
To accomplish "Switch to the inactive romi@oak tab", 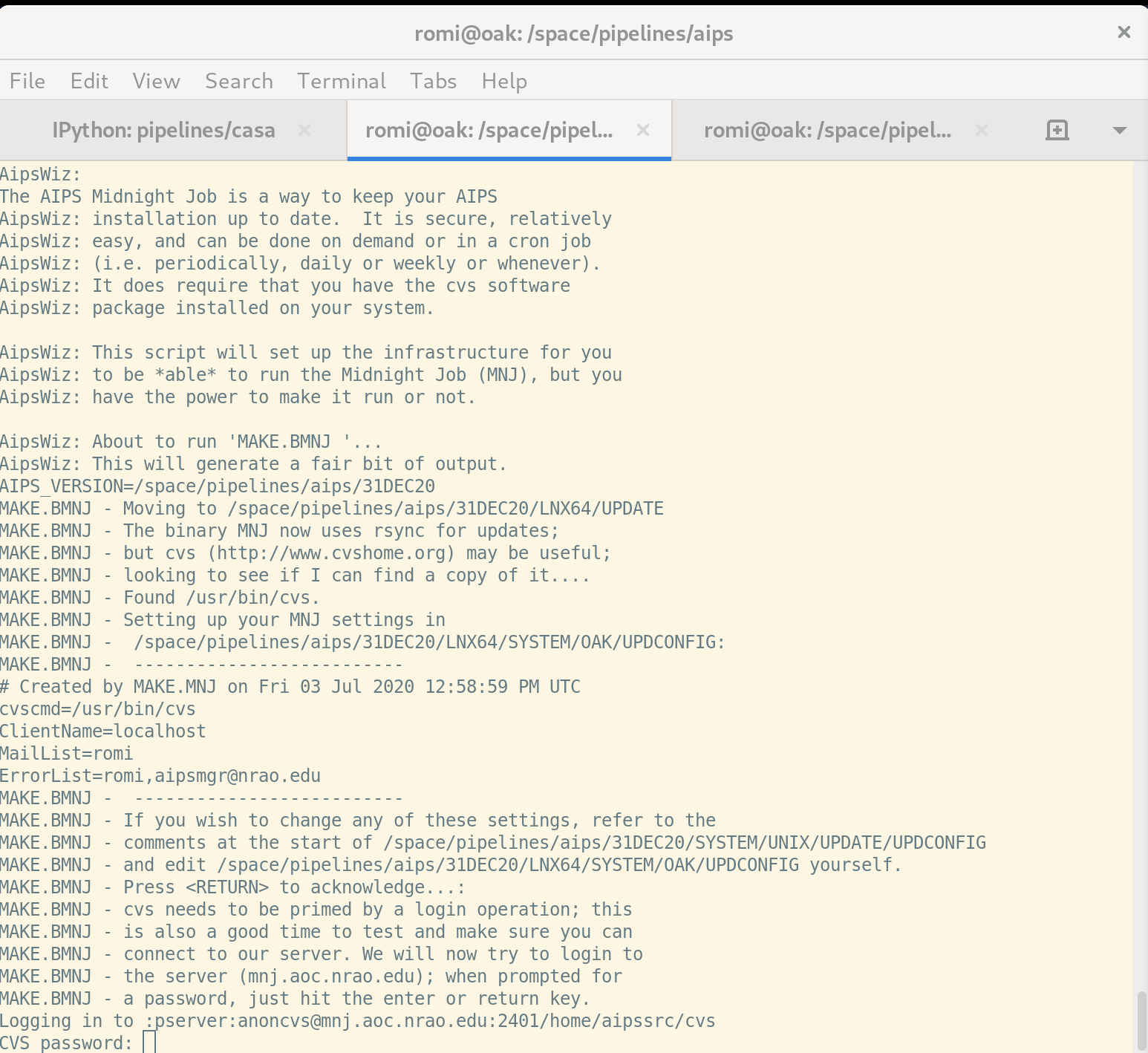I will coord(827,131).
